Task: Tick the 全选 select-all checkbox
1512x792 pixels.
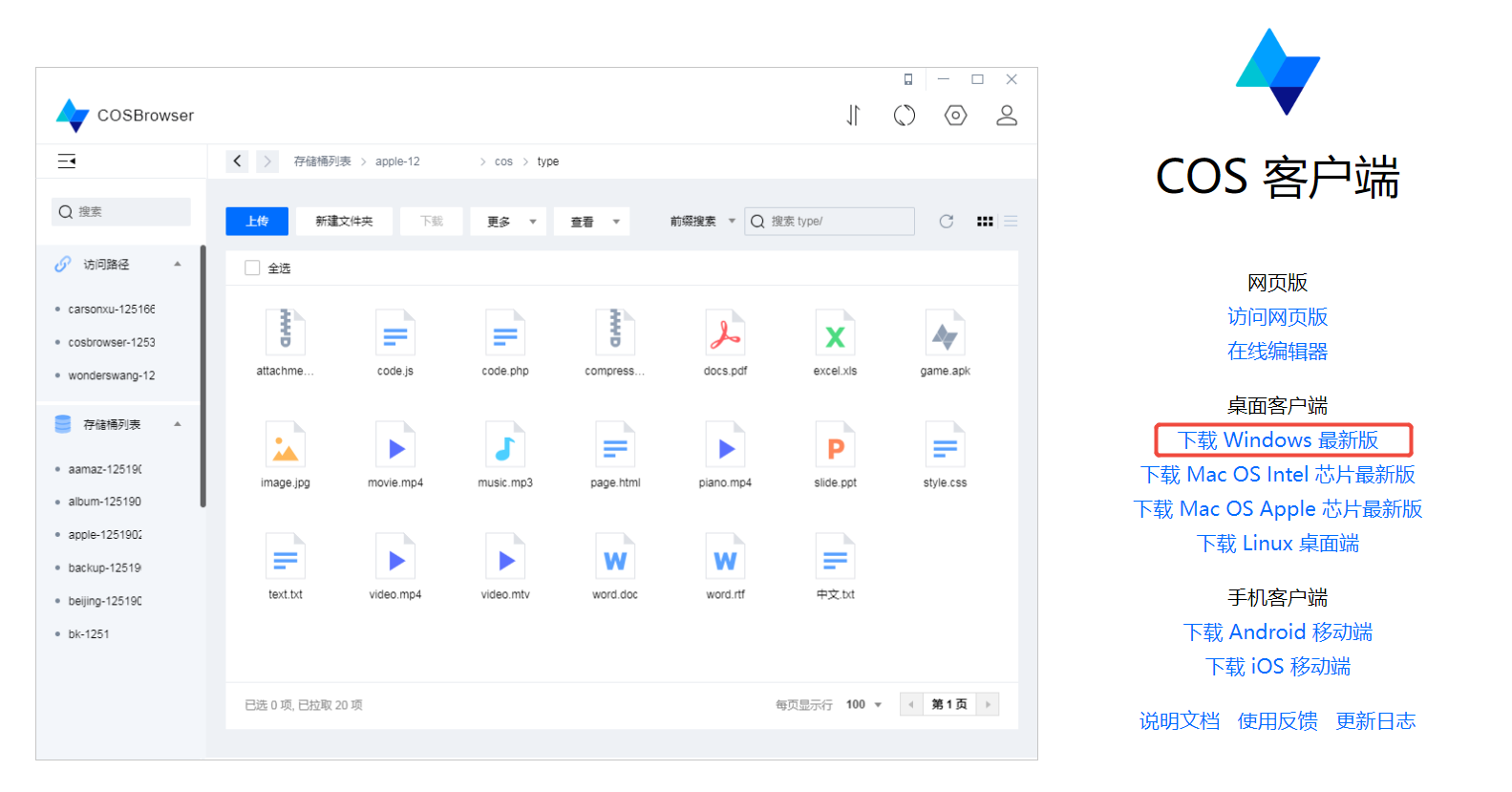Action: pyautogui.click(x=252, y=268)
